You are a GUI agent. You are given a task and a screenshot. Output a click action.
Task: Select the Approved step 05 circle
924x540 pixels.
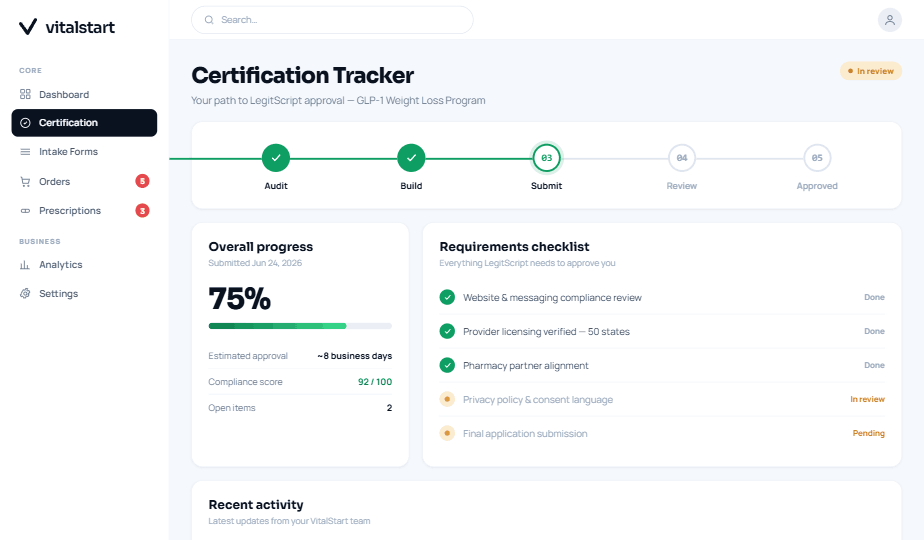[x=817, y=158]
